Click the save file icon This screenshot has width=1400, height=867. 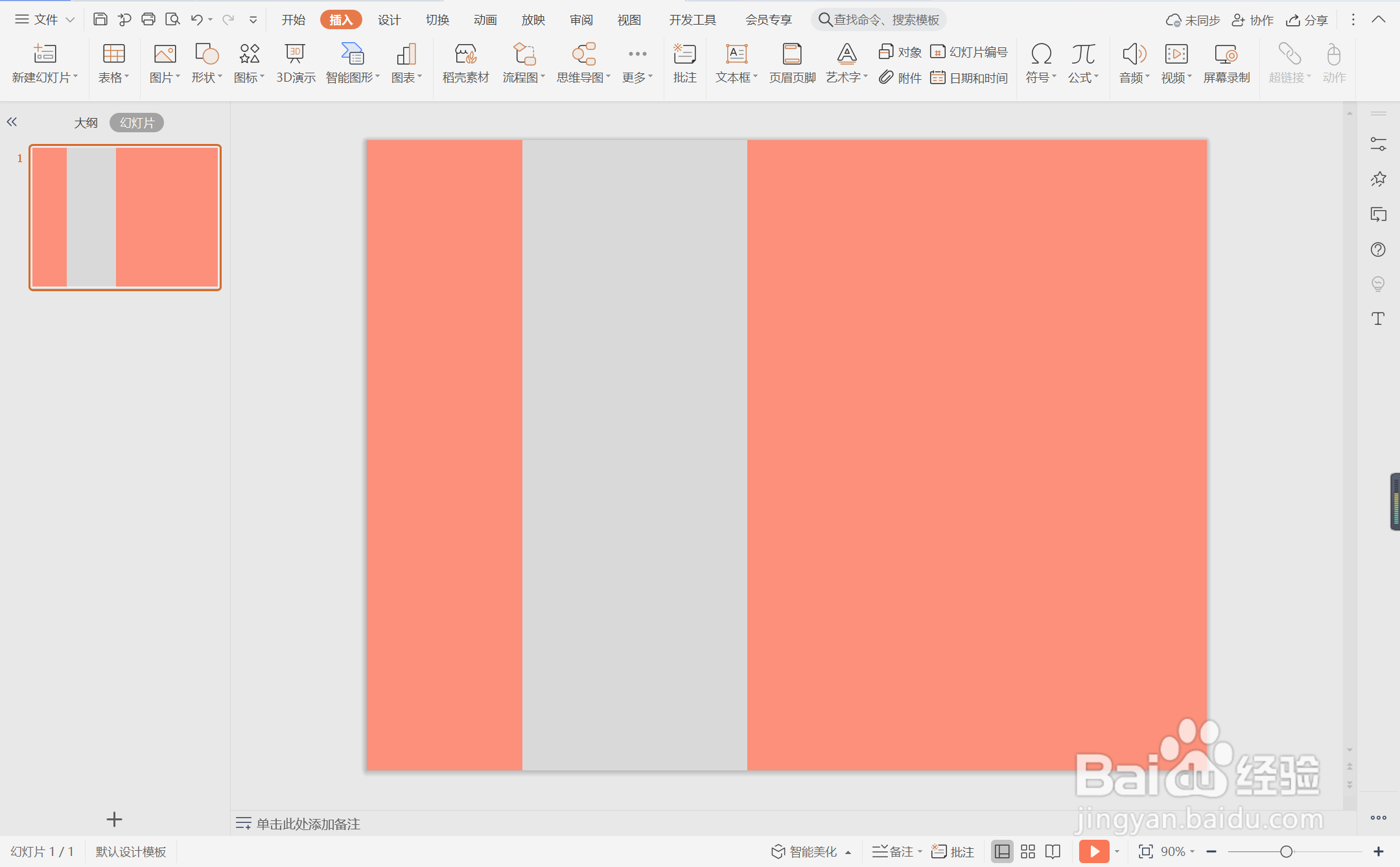[100, 19]
